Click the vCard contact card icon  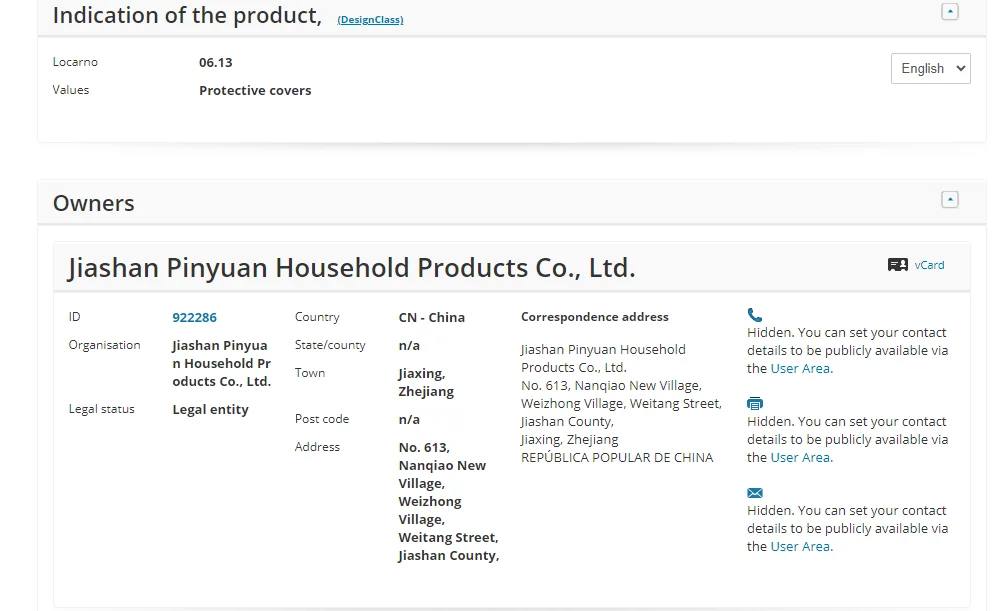(x=898, y=265)
